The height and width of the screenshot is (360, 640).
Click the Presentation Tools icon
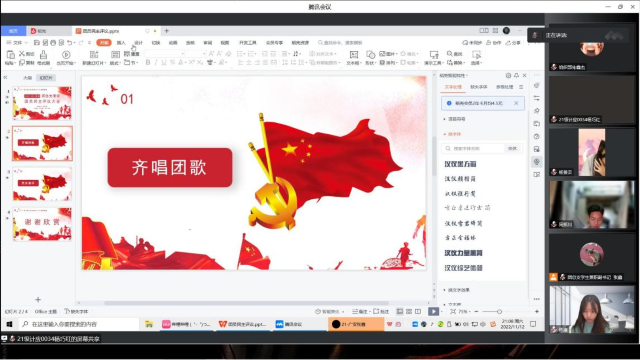(434, 55)
